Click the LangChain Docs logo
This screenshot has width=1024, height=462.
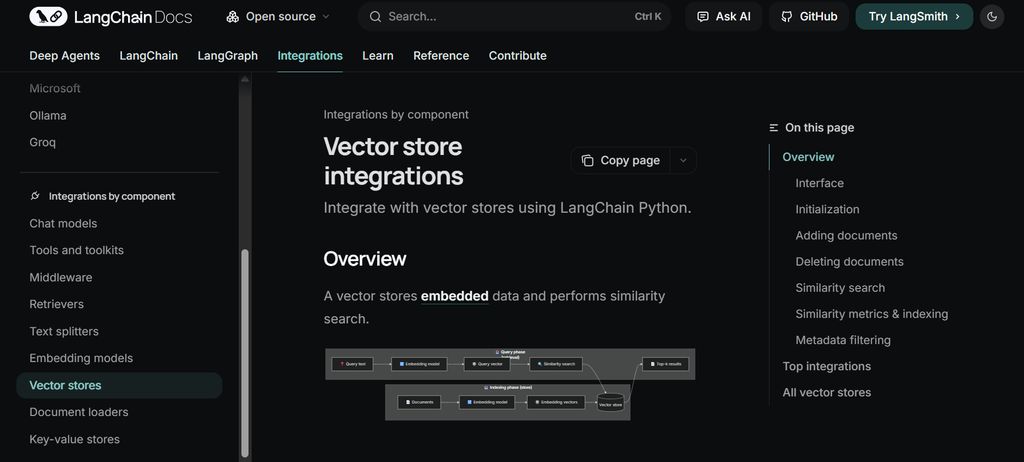click(x=110, y=16)
